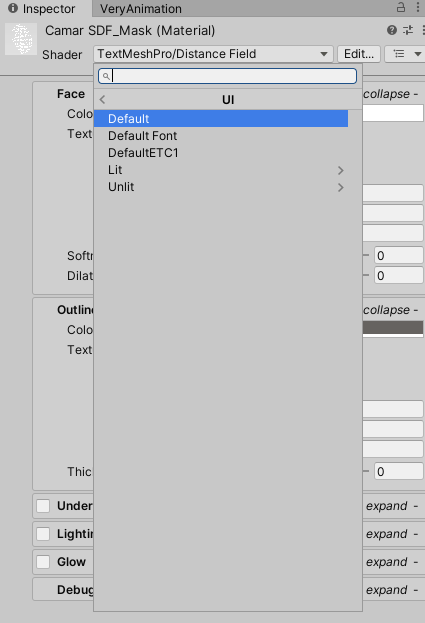Click the Softness value field
The image size is (425, 623).
pos(398,255)
